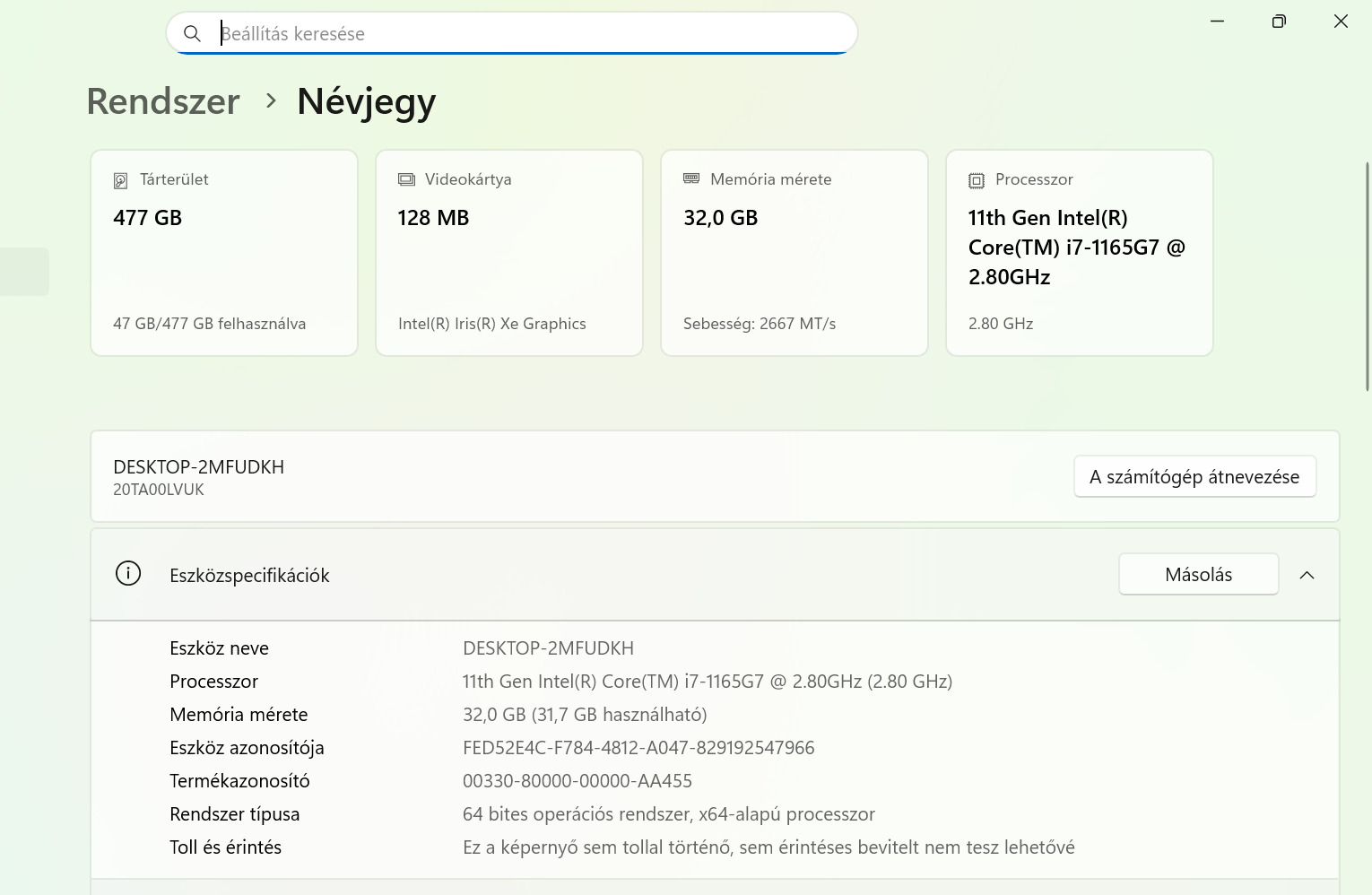Click the Processzor chip icon

tap(977, 180)
